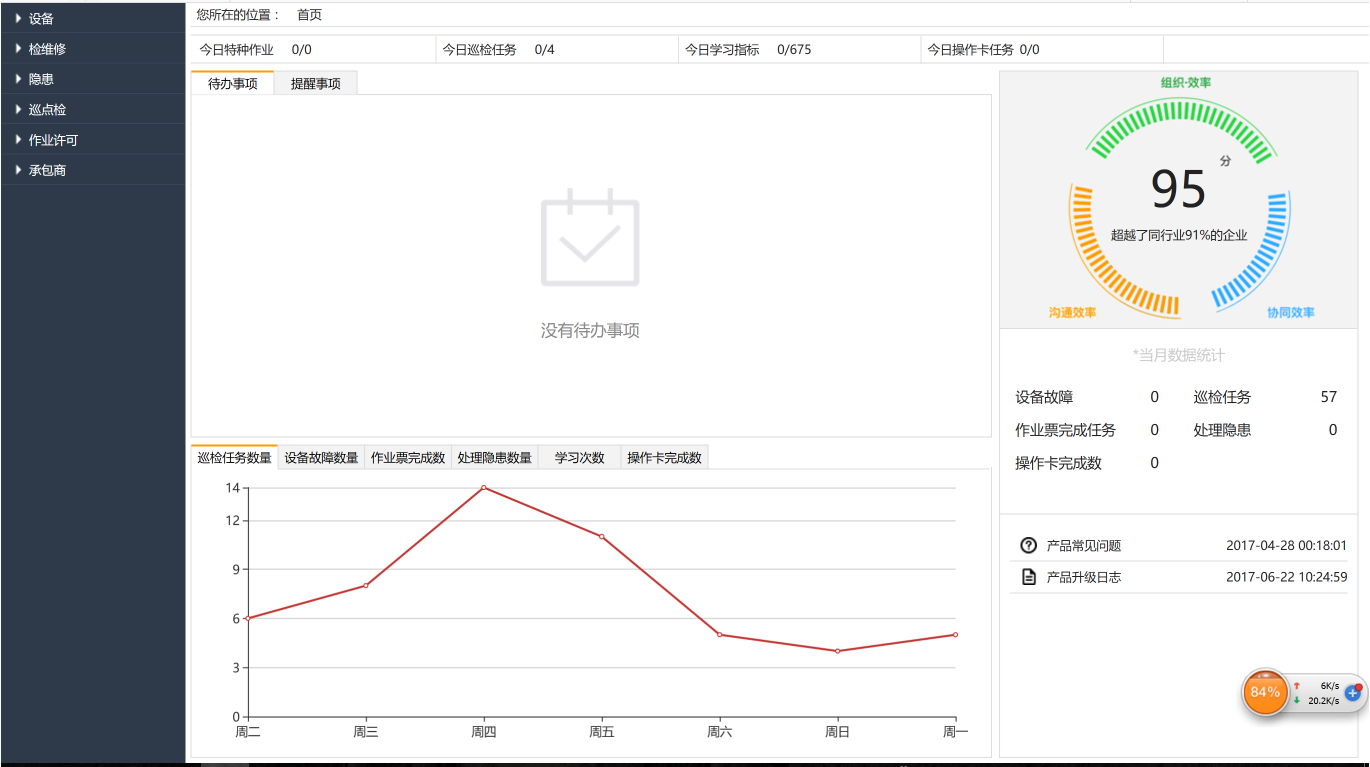Click the 周四 peak data point on chart
The width and height of the screenshot is (1370, 767).
484,488
